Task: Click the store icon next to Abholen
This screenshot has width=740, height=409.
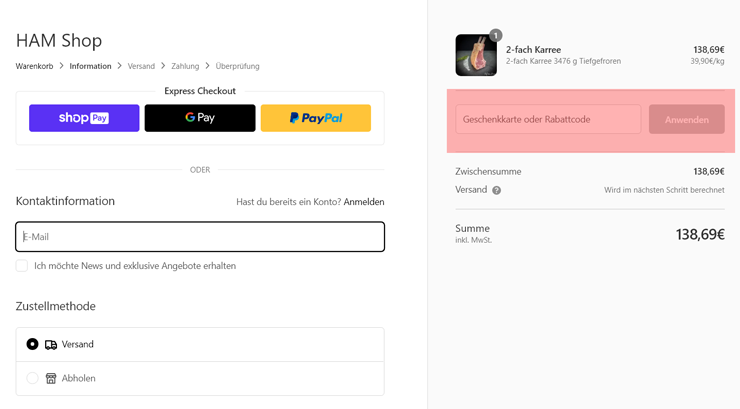Action: (x=51, y=378)
